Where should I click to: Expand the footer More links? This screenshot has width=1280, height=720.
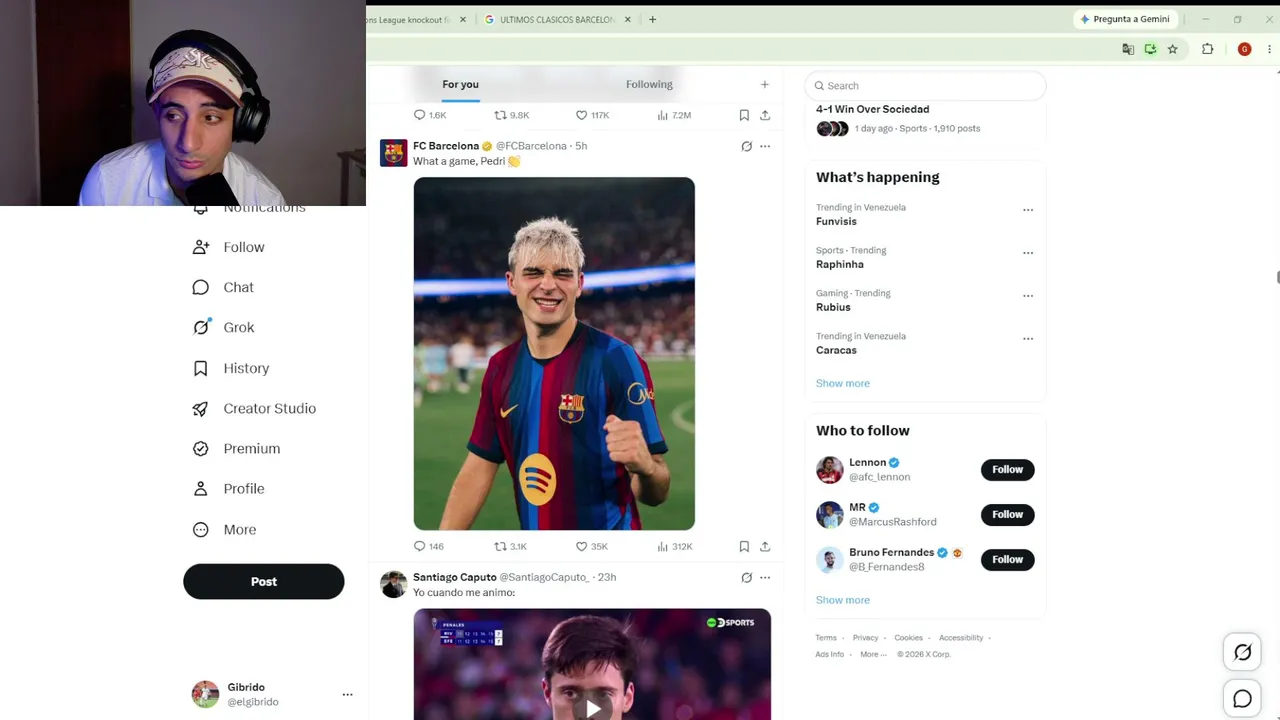(872, 654)
